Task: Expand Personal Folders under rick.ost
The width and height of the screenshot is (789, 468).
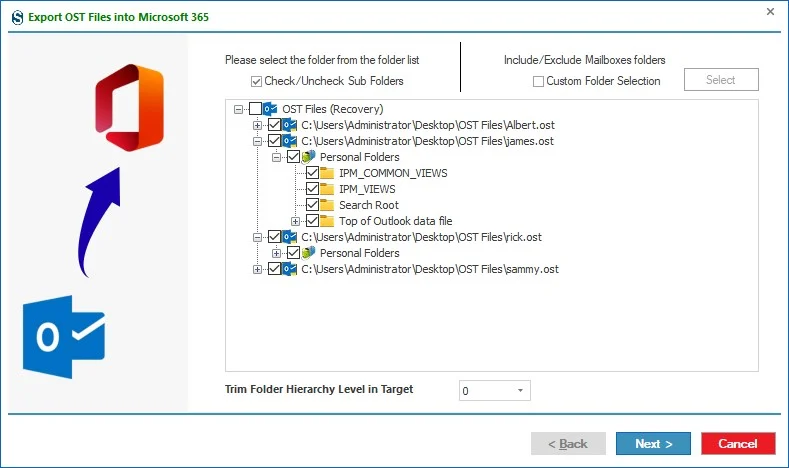Action: [276, 253]
